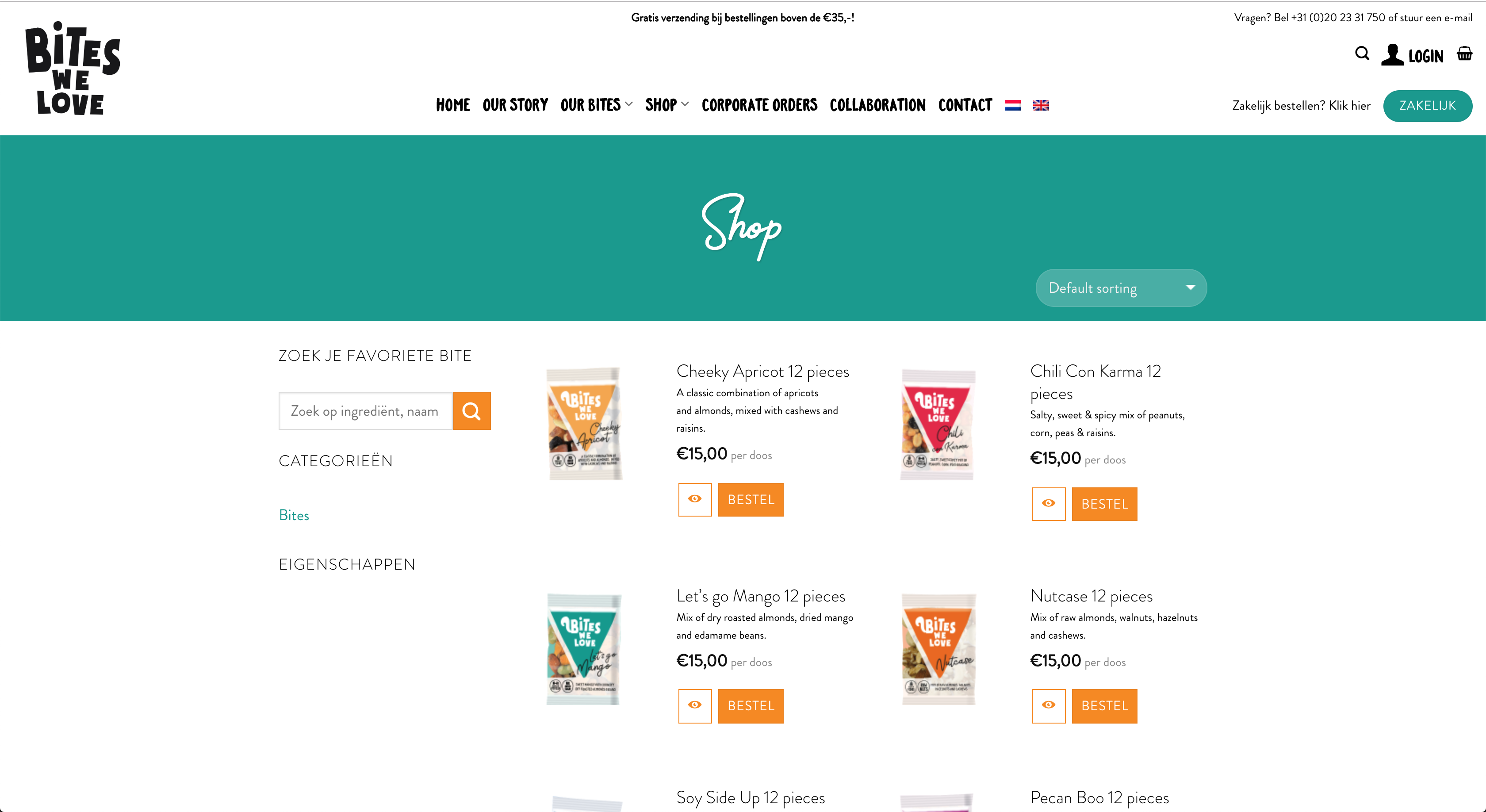This screenshot has height=812, width=1486.
Task: Order Cheeky Apricot via Bestel button
Action: (751, 499)
